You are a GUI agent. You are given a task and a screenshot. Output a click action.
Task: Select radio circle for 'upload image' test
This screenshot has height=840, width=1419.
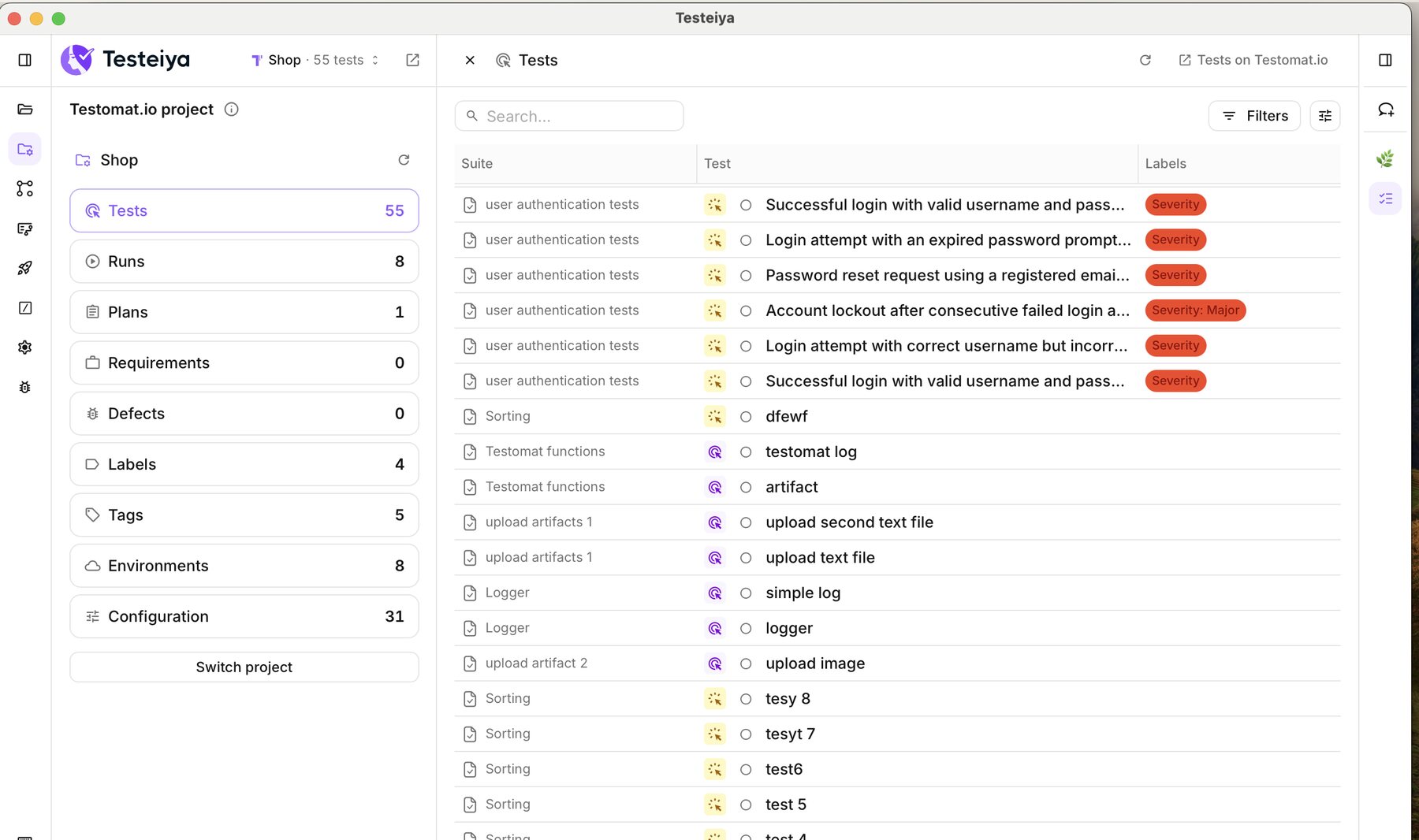[x=746, y=664]
